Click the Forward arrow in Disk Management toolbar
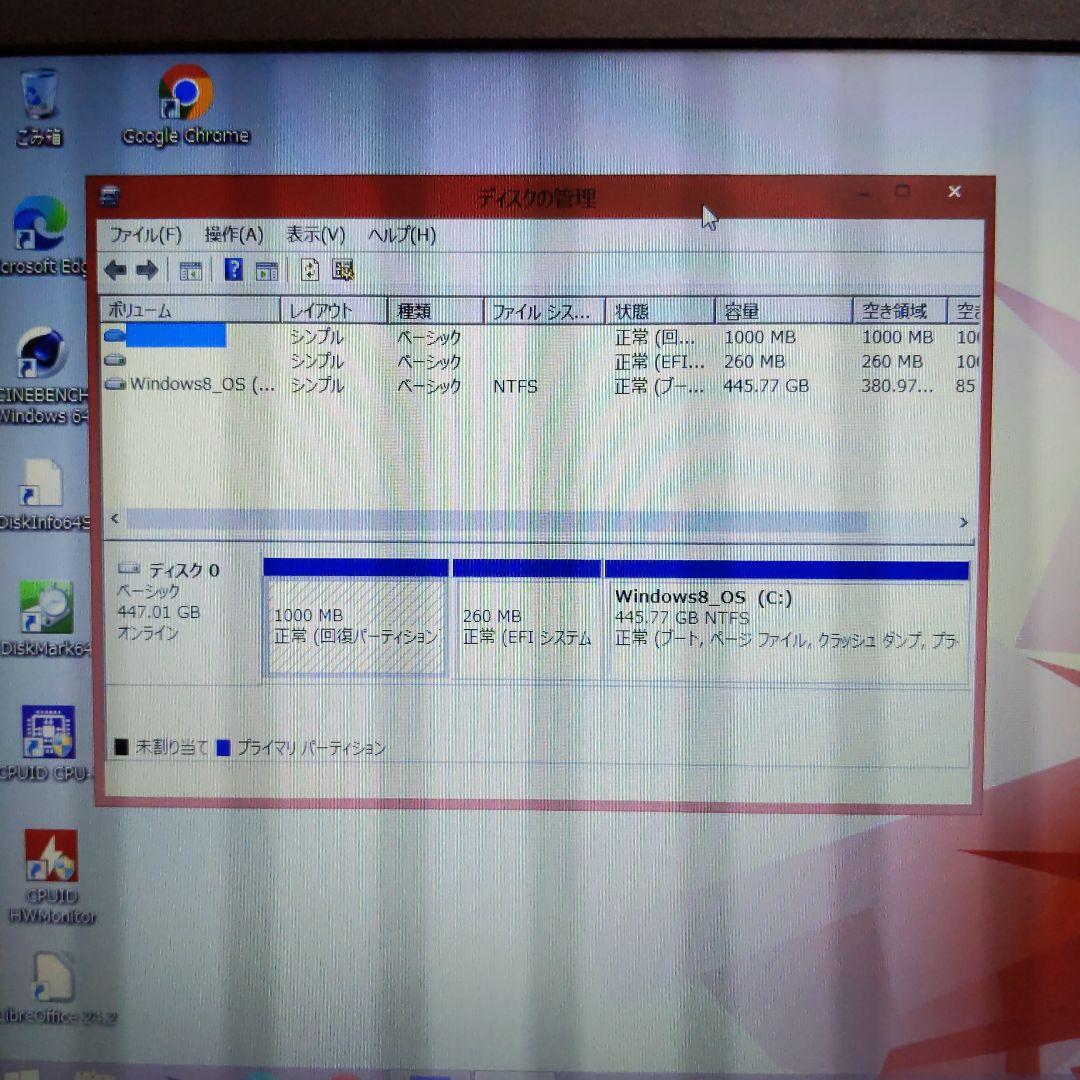This screenshot has height=1080, width=1080. (147, 270)
